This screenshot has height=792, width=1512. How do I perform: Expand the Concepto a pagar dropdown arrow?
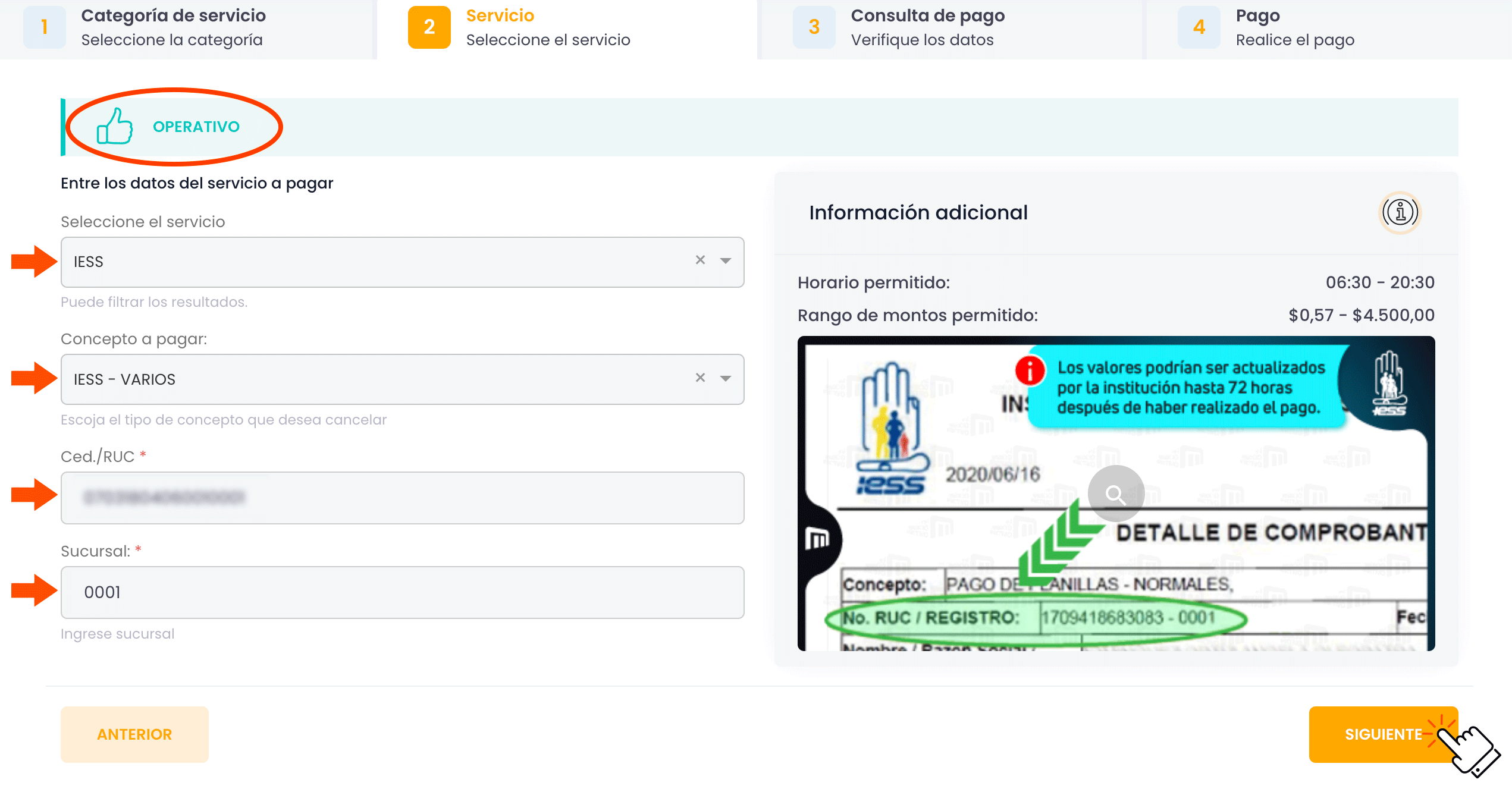point(725,379)
